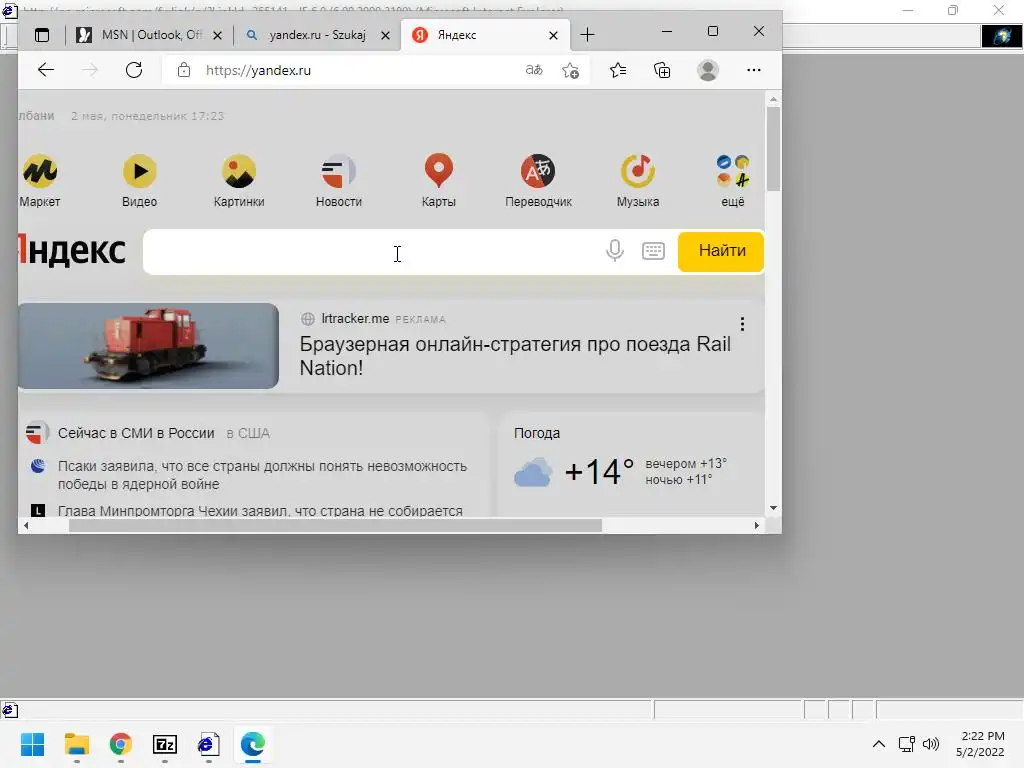The width and height of the screenshot is (1024, 768).
Task: Open the Браузерная онлайн-стратегия ad headline
Action: point(515,356)
